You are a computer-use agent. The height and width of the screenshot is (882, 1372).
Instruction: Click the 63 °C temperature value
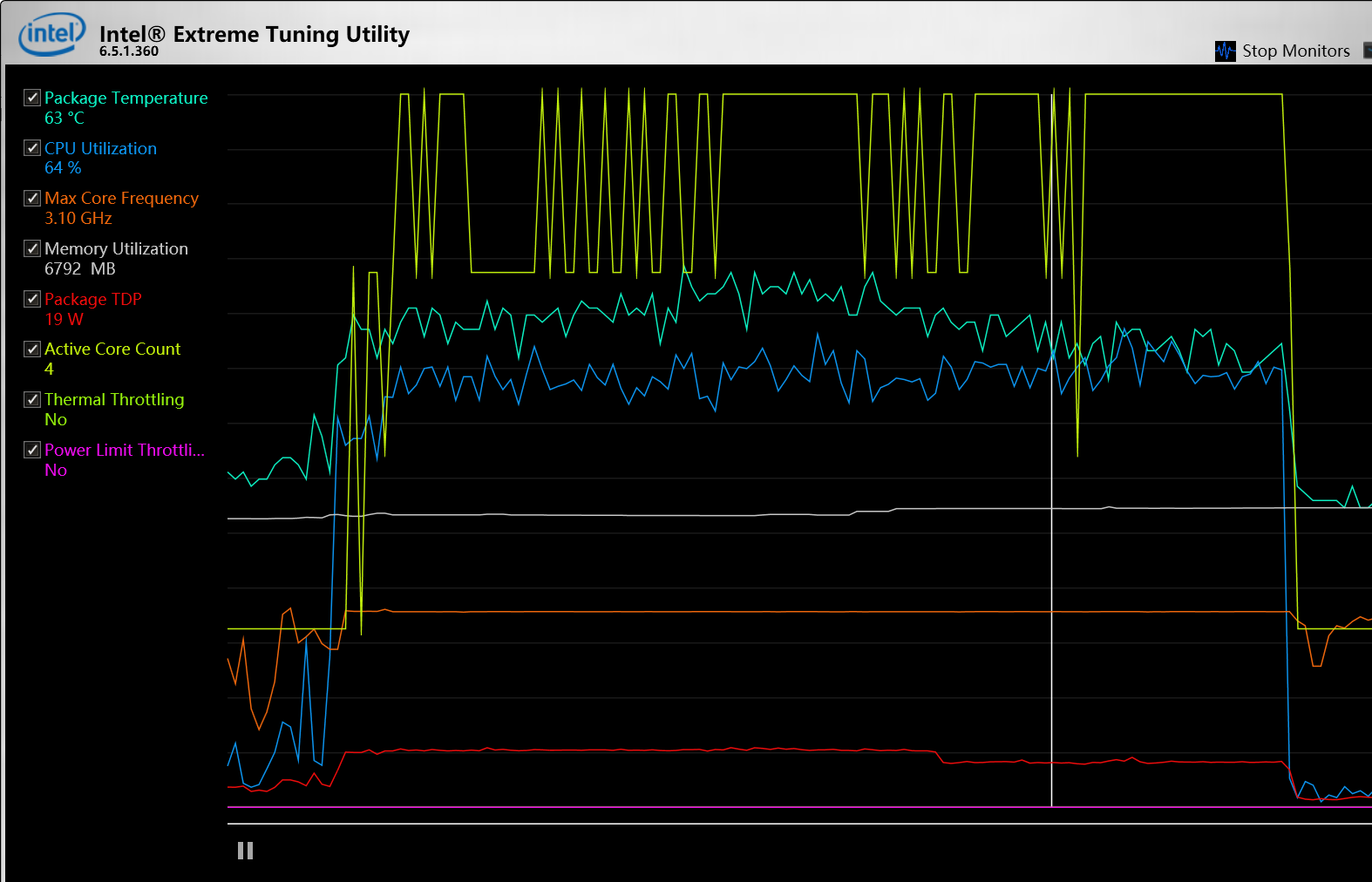(65, 118)
